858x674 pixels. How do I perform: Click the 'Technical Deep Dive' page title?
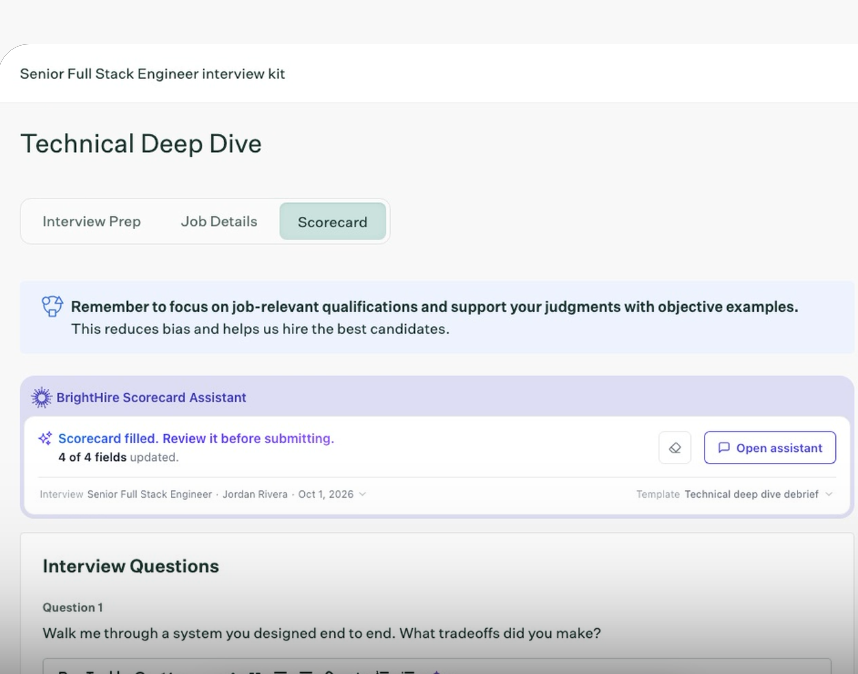click(x=141, y=144)
